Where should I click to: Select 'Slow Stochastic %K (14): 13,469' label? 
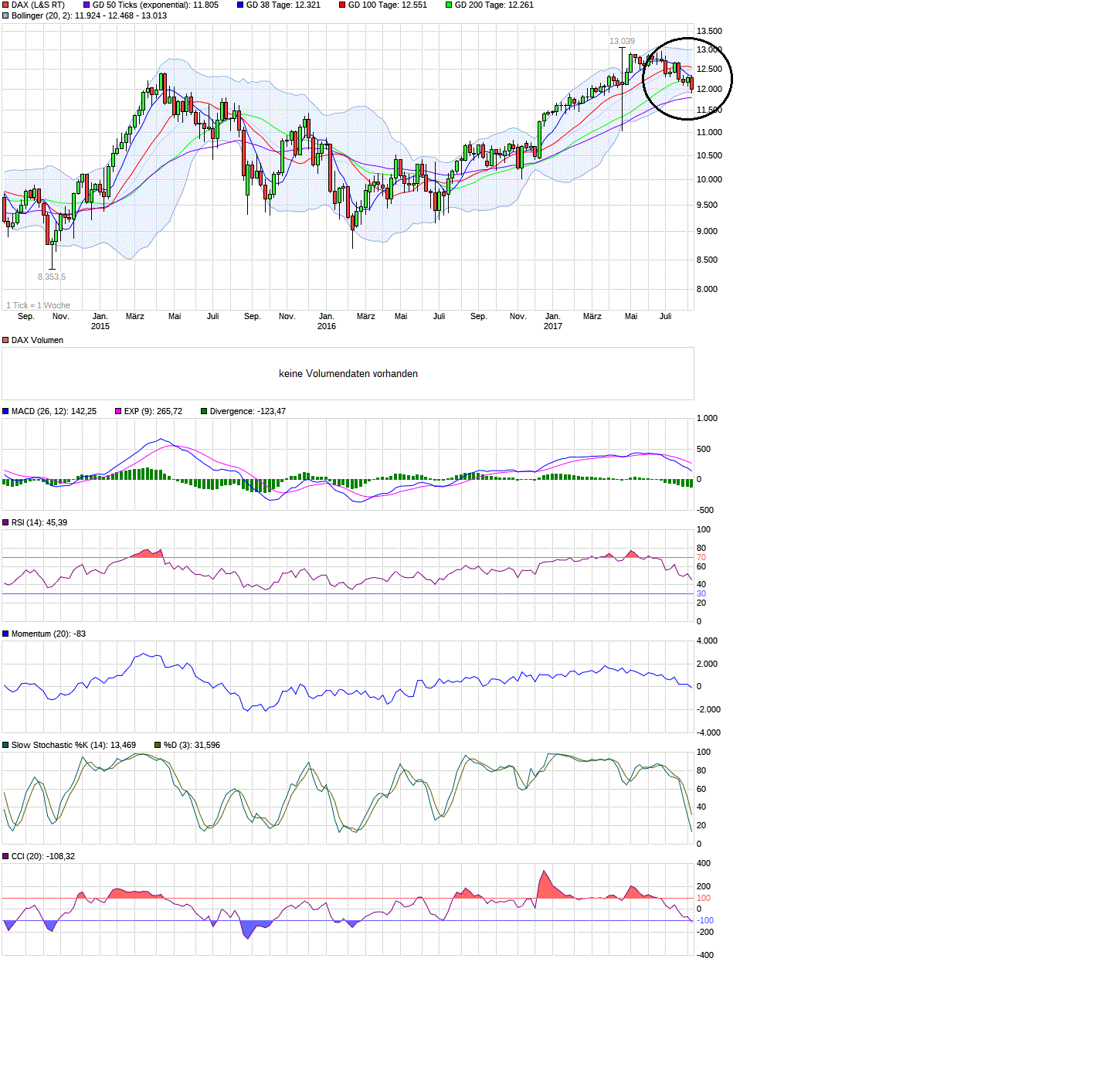[x=73, y=745]
